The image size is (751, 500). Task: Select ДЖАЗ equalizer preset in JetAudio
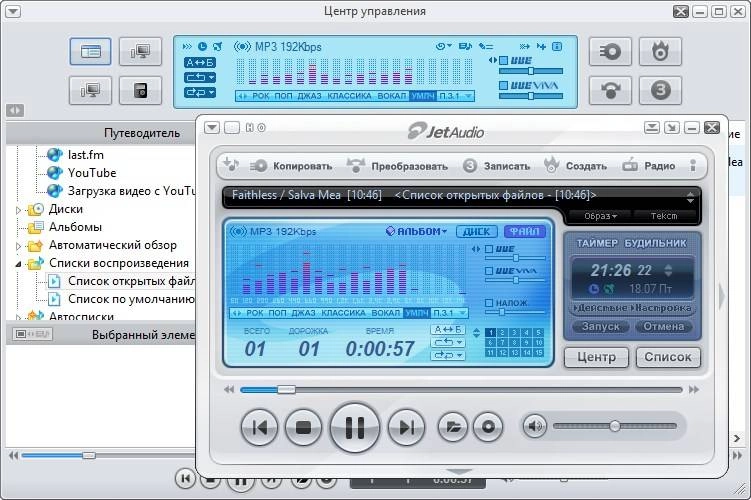(303, 313)
